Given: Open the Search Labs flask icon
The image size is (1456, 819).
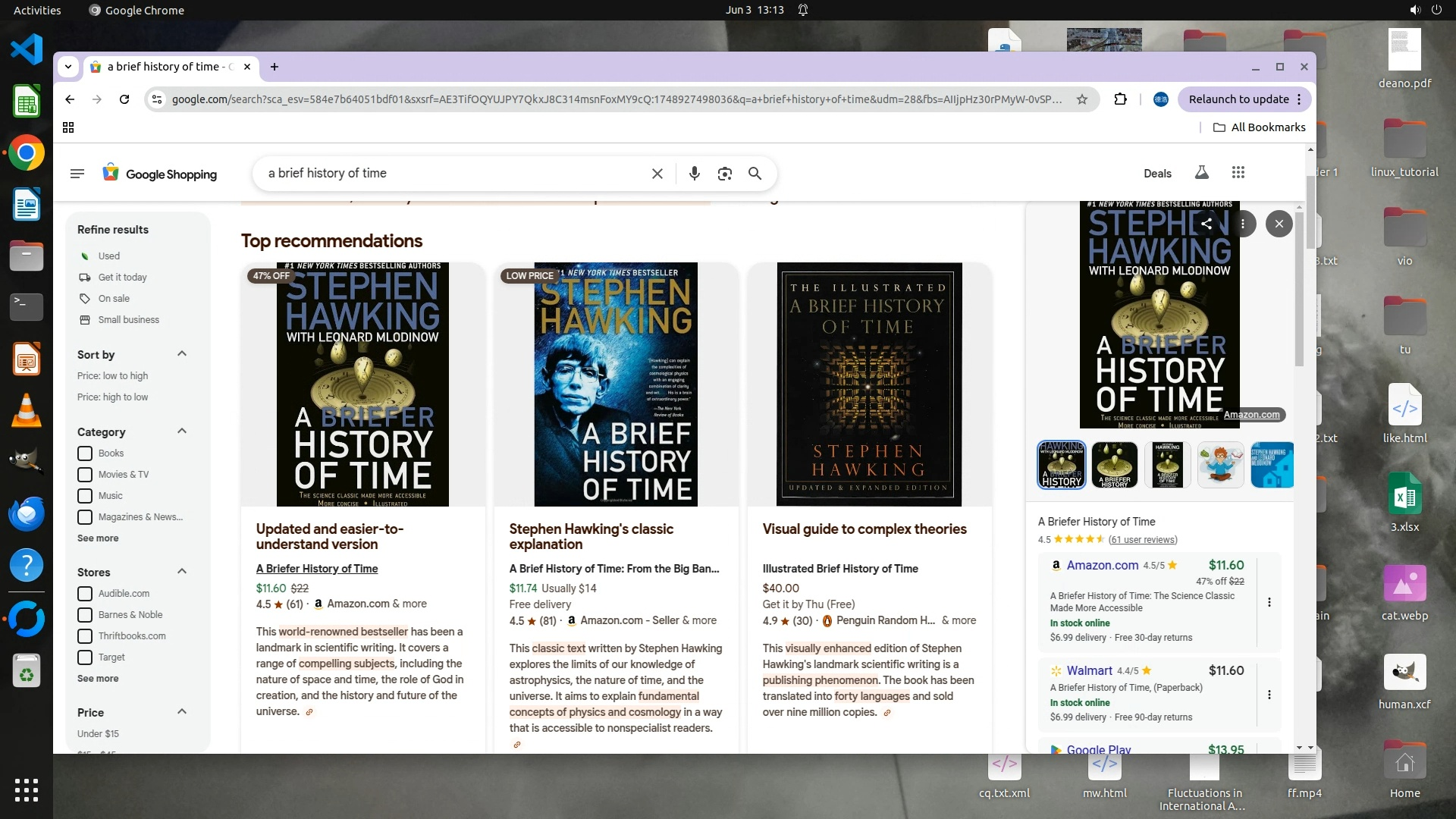Looking at the screenshot, I should click(1202, 173).
